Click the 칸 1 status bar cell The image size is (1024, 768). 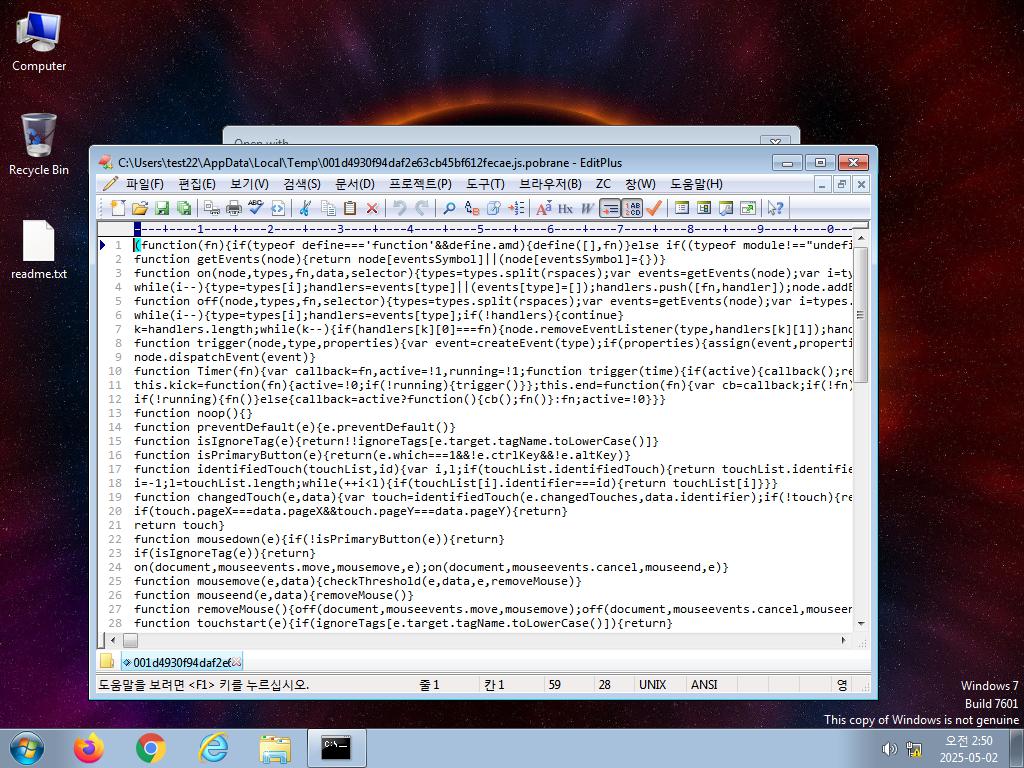[494, 684]
